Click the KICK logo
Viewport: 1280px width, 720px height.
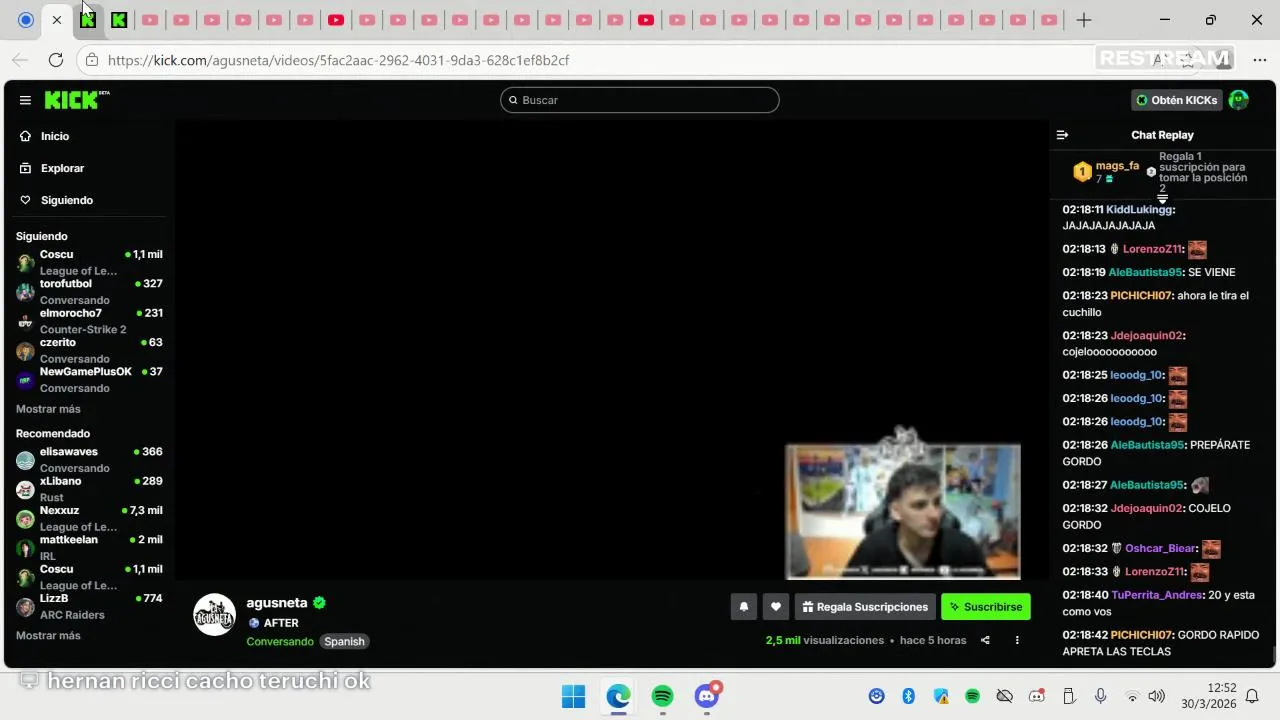coord(76,99)
